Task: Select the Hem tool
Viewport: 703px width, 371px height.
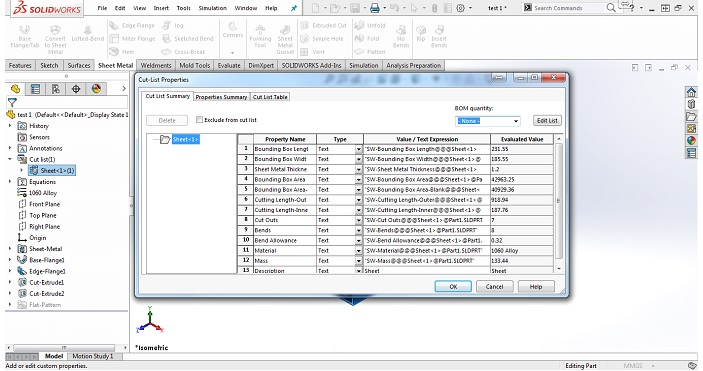Action: coord(122,52)
